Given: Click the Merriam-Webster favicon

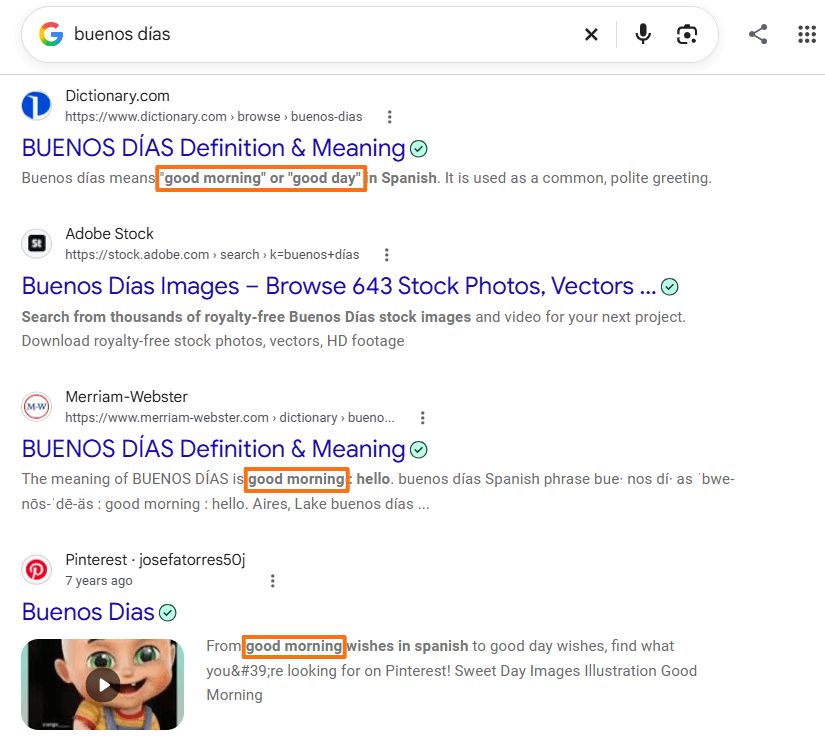Looking at the screenshot, I should point(36,406).
